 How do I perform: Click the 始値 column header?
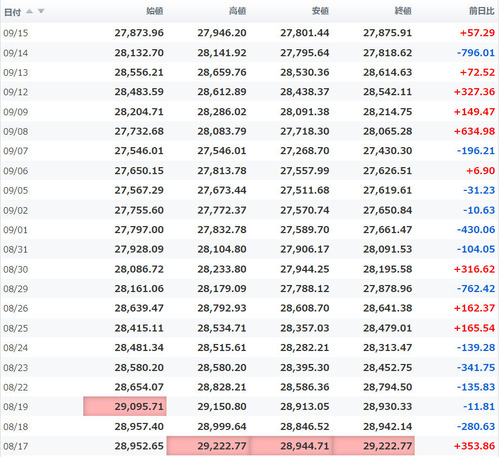pyautogui.click(x=155, y=11)
